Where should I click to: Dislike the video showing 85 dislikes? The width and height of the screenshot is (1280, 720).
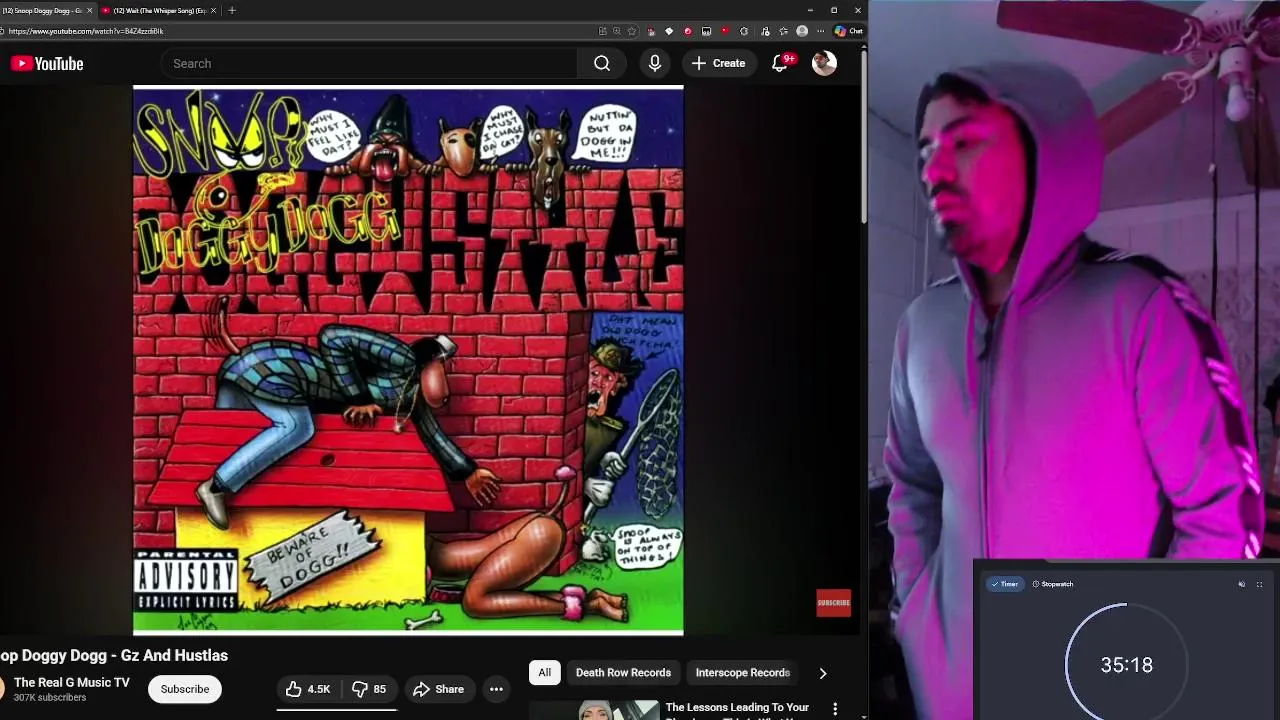coord(369,689)
